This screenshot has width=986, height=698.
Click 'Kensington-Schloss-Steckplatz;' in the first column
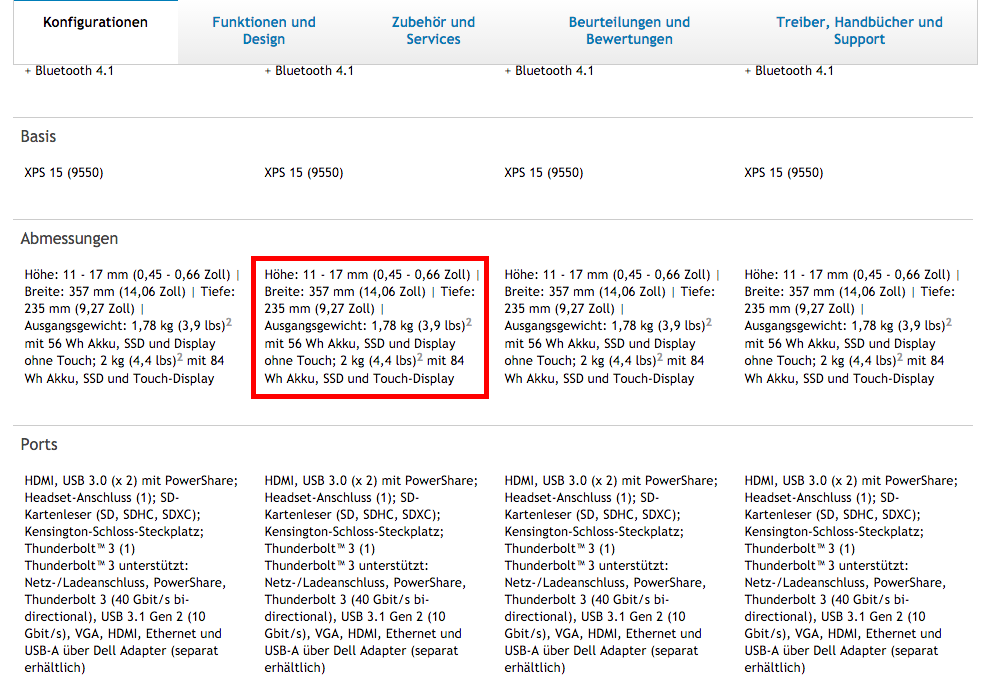[114, 532]
